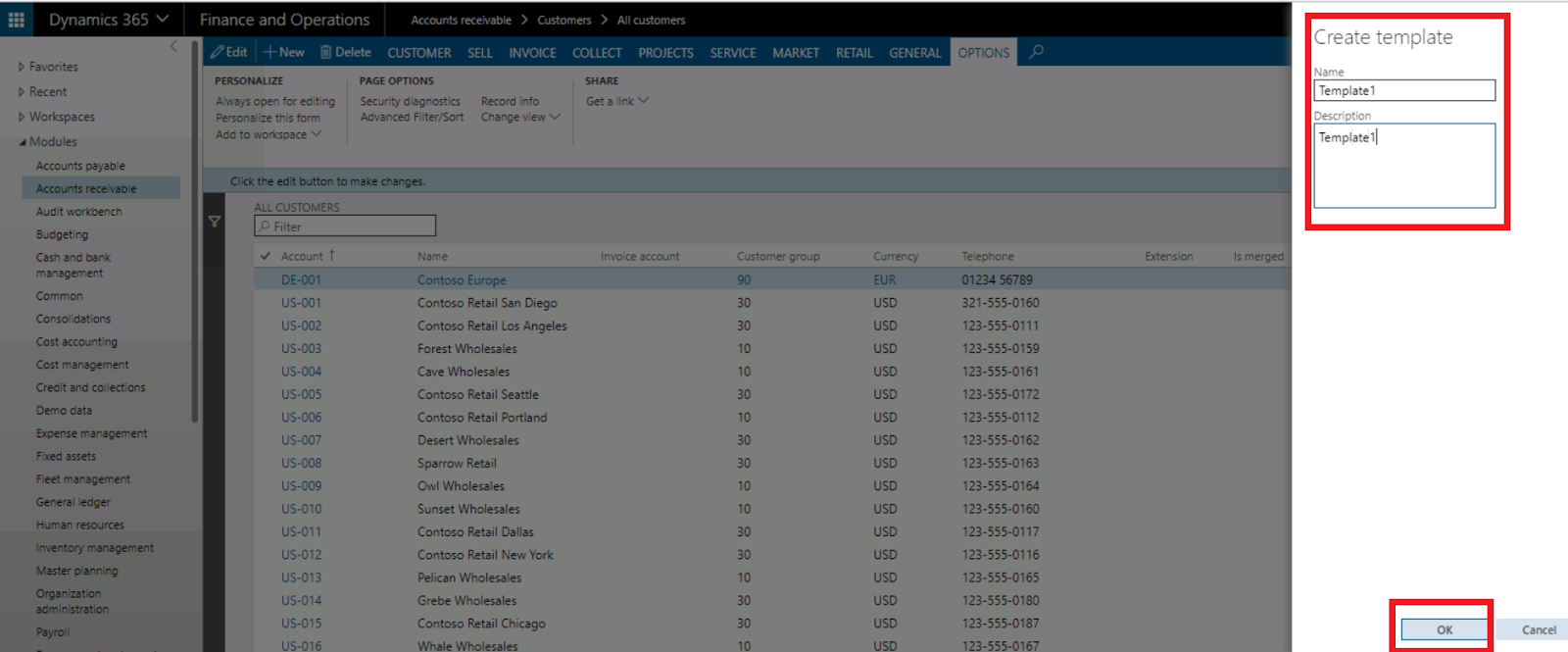Open the SERVICE tab
The image size is (1568, 652).
pyautogui.click(x=733, y=53)
